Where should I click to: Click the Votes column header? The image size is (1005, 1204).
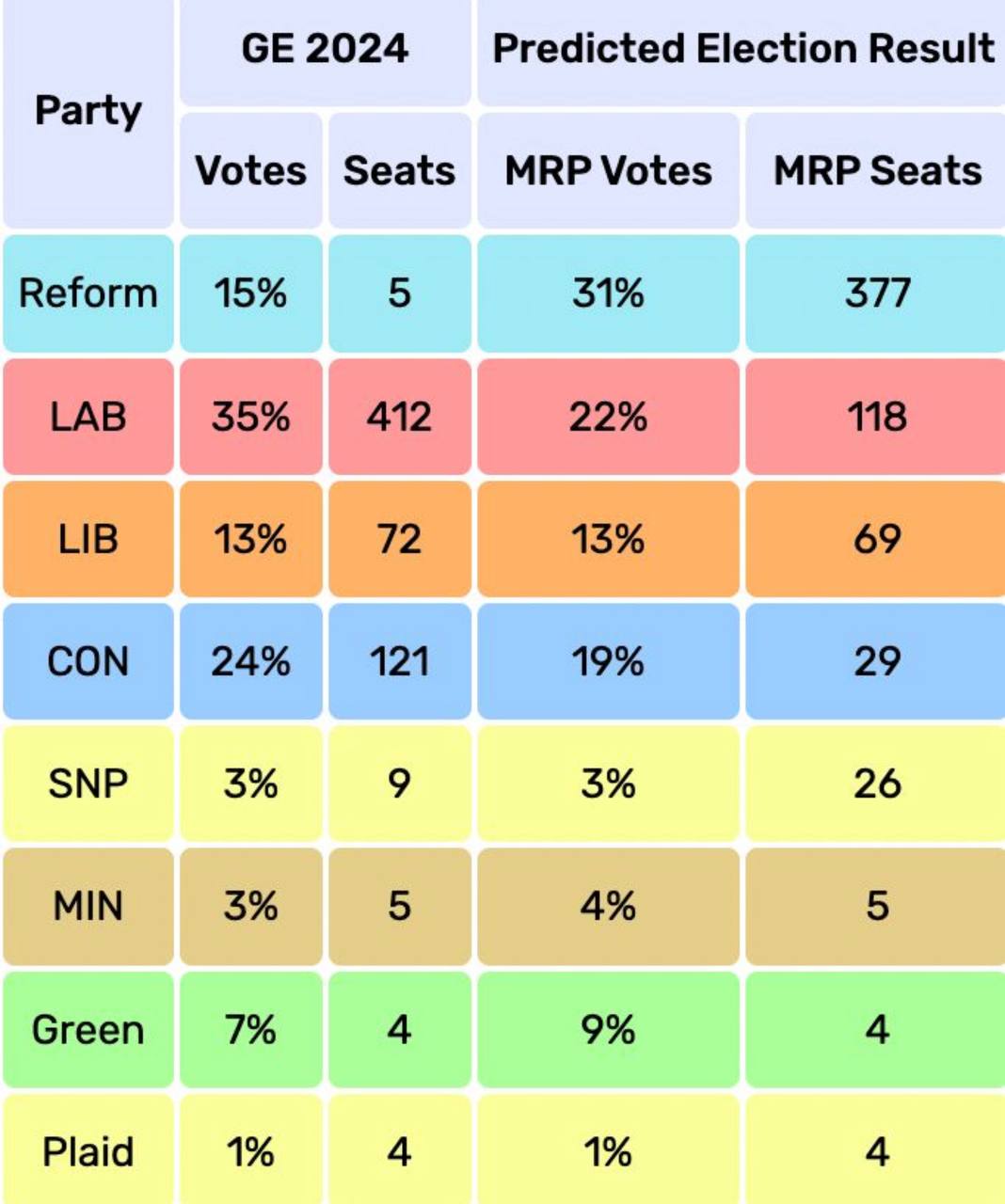(250, 171)
